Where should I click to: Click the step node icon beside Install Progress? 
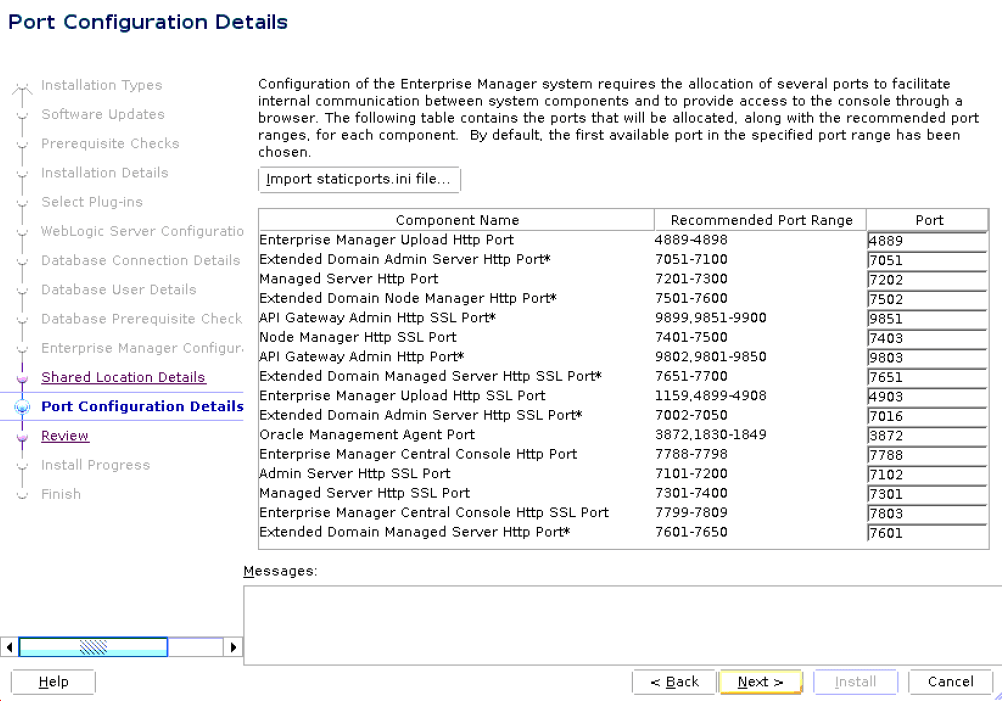22,465
